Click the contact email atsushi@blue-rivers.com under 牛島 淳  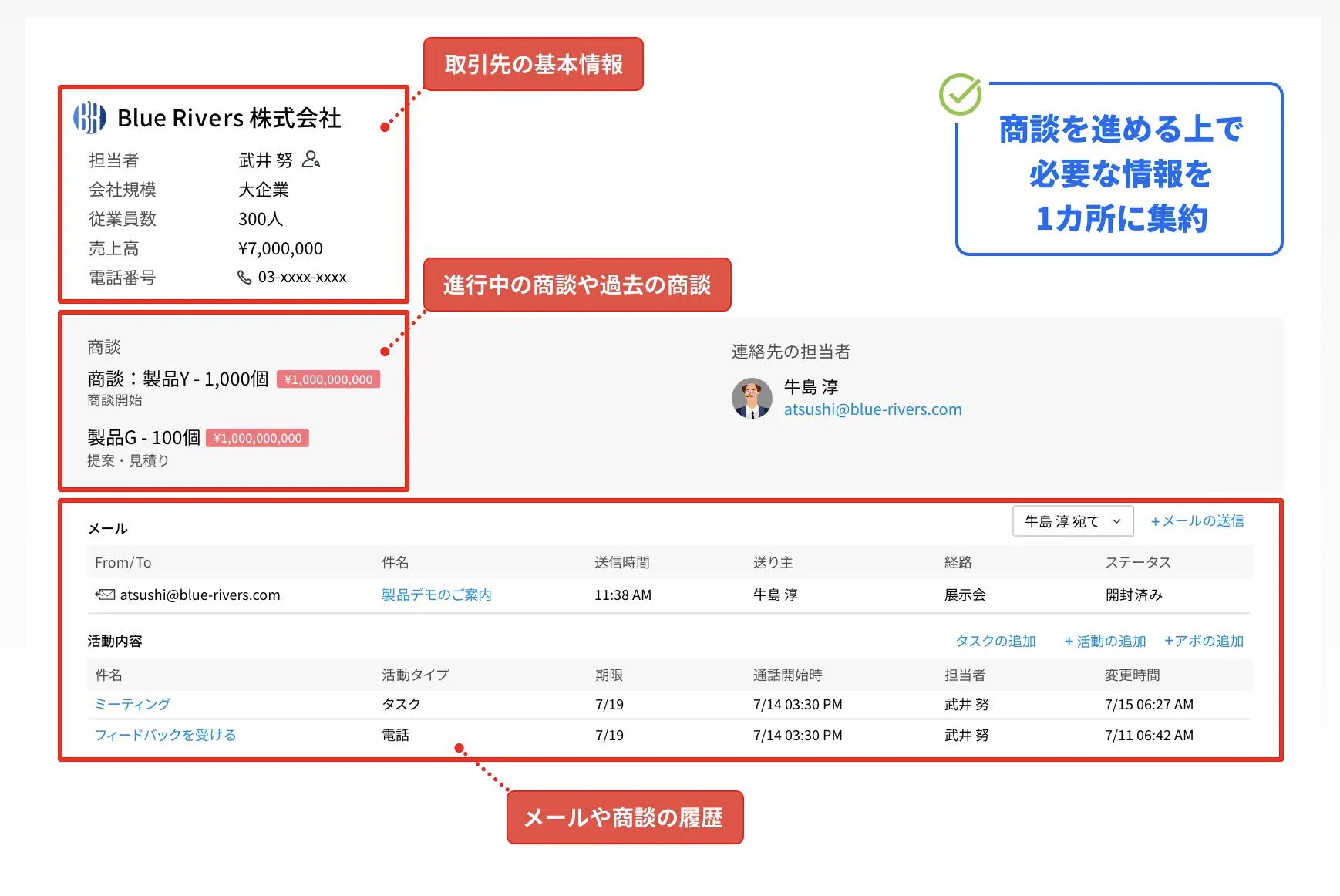point(873,409)
